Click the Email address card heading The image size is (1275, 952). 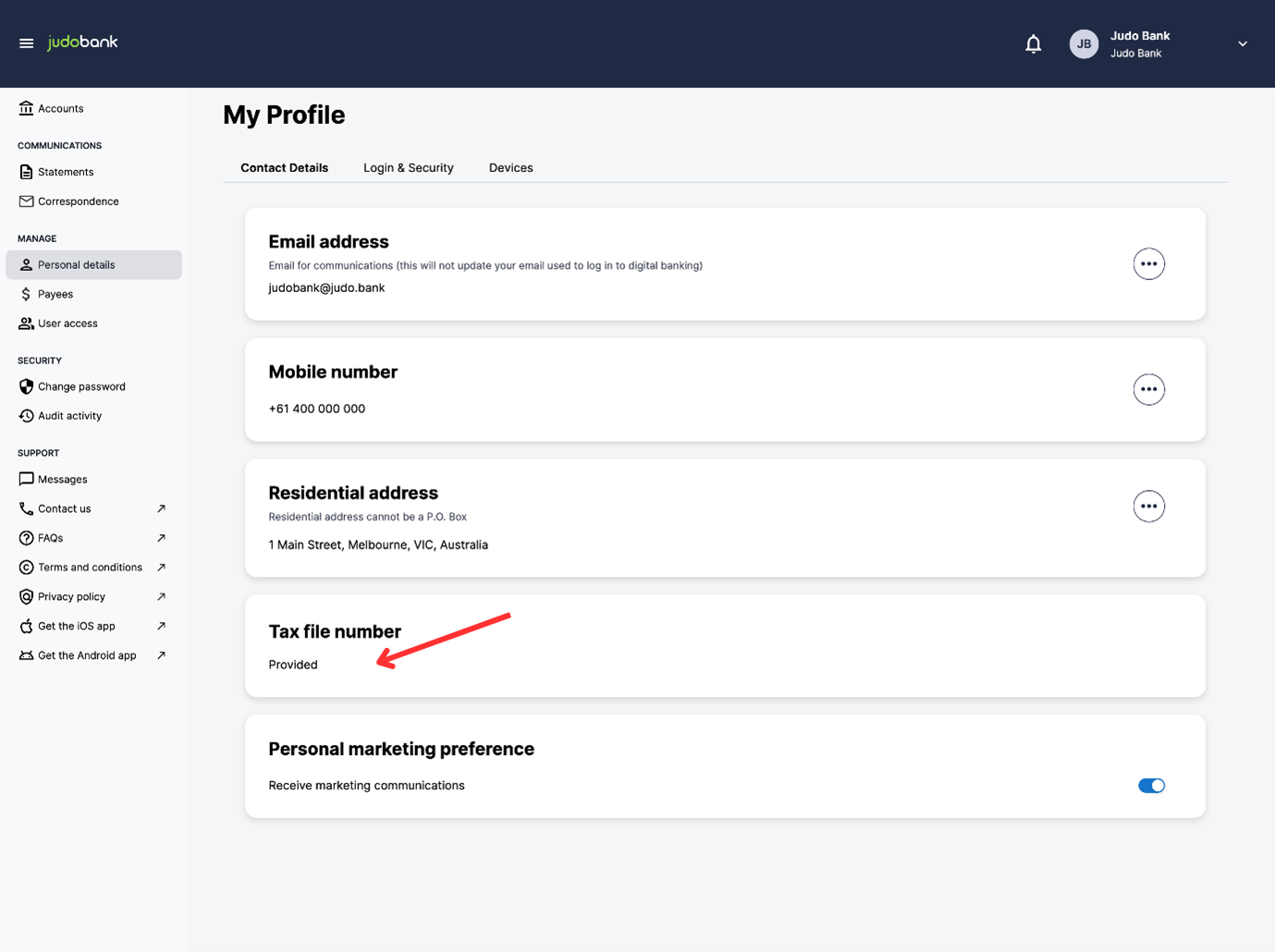(x=328, y=241)
